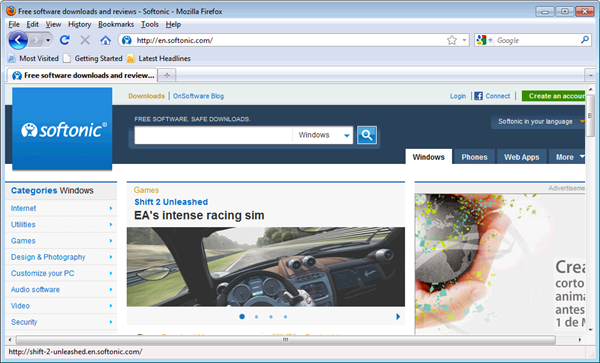Viewport: 600px width, 363px height.
Task: Click the Softonic logo banner
Action: [x=62, y=129]
